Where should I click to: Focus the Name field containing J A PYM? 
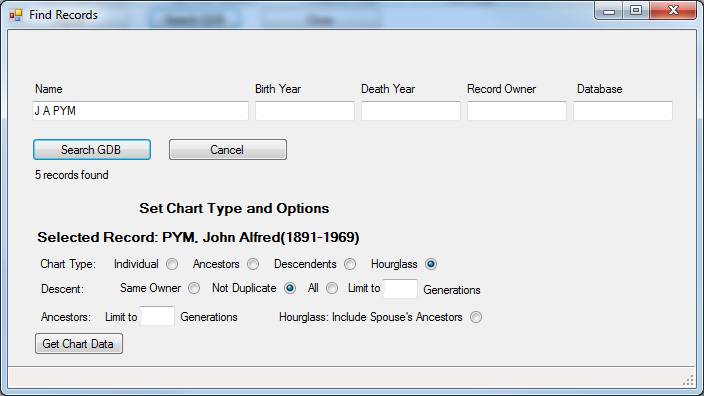tap(141, 111)
